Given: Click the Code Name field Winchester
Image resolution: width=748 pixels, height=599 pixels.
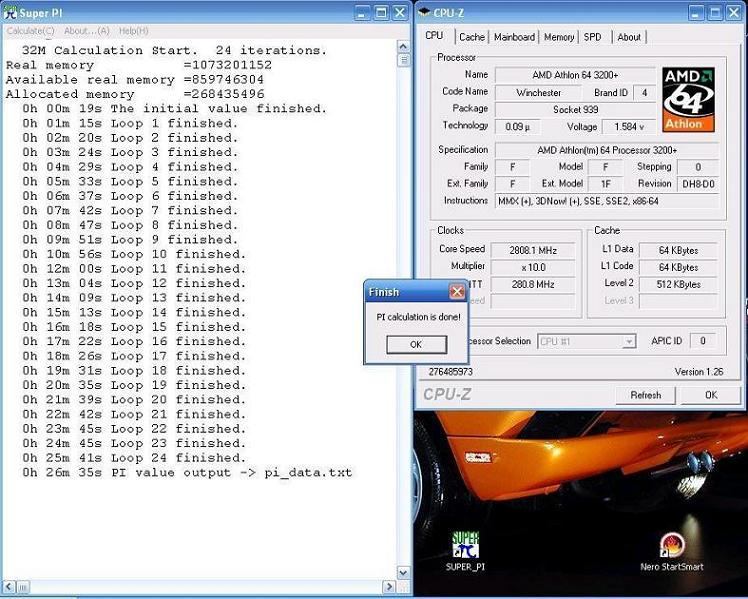Looking at the screenshot, I should click(x=538, y=93).
